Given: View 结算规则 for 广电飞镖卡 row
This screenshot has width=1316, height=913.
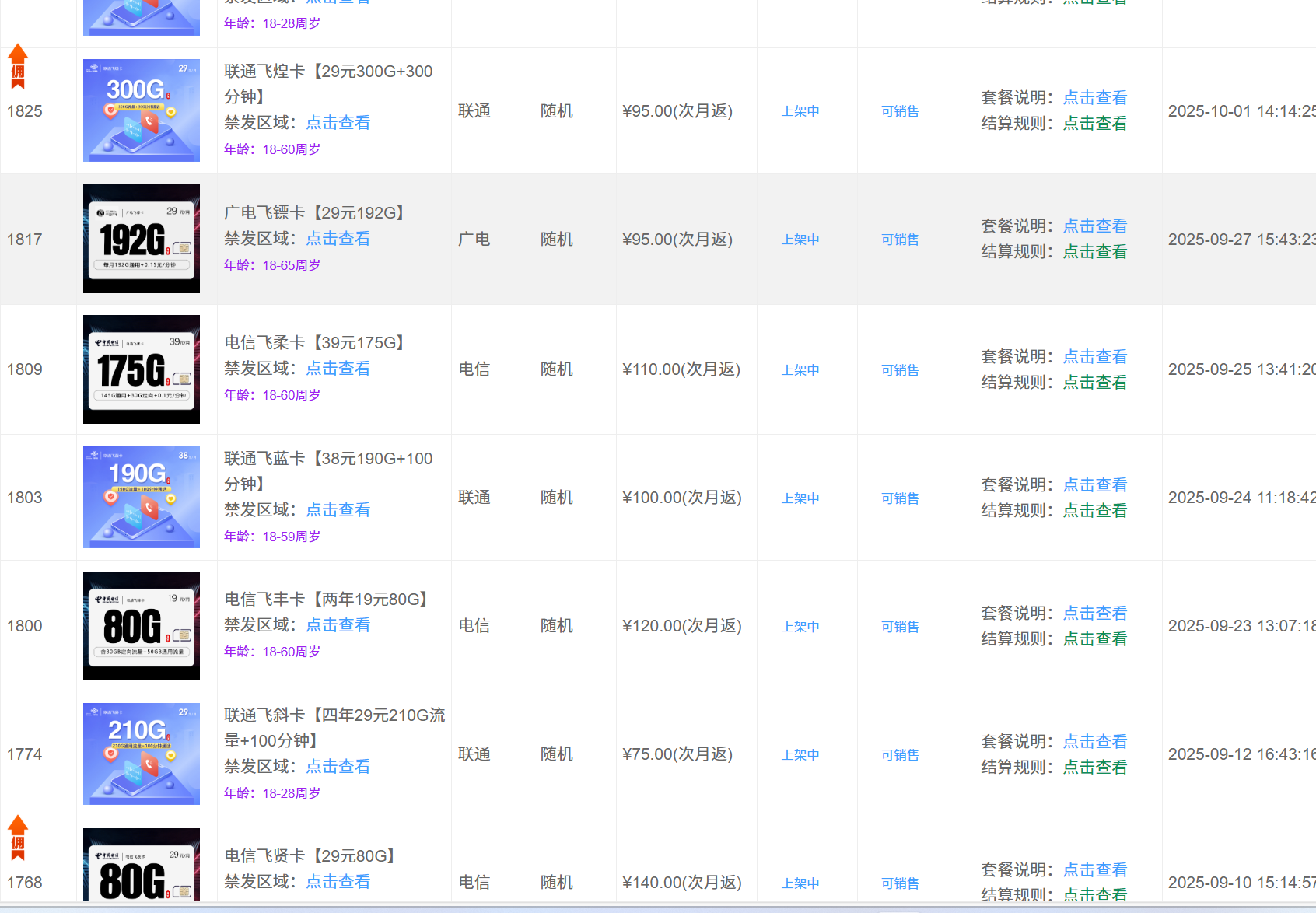Looking at the screenshot, I should (x=1094, y=252).
